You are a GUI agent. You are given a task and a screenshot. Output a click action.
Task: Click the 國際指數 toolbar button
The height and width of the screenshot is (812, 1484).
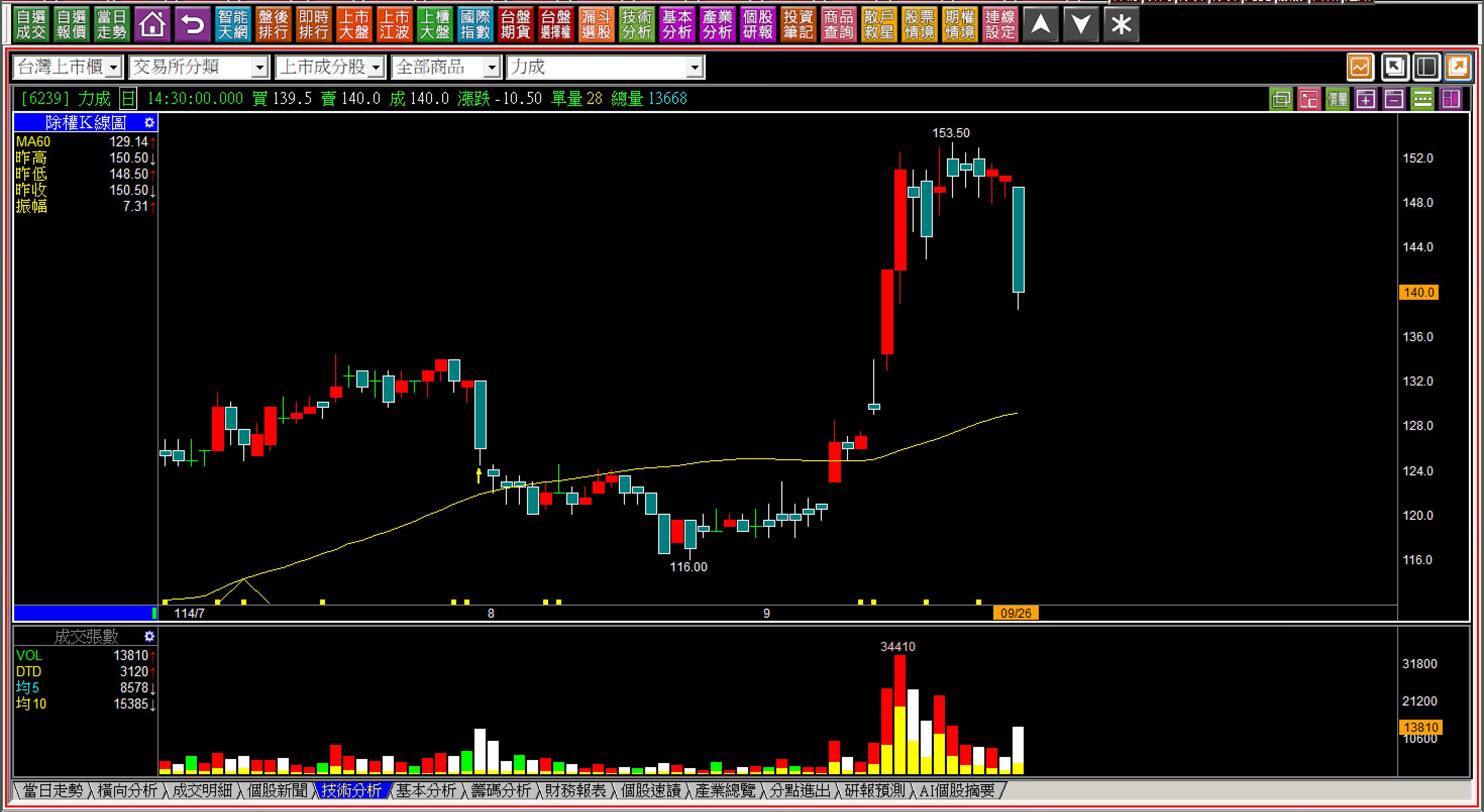[x=474, y=25]
